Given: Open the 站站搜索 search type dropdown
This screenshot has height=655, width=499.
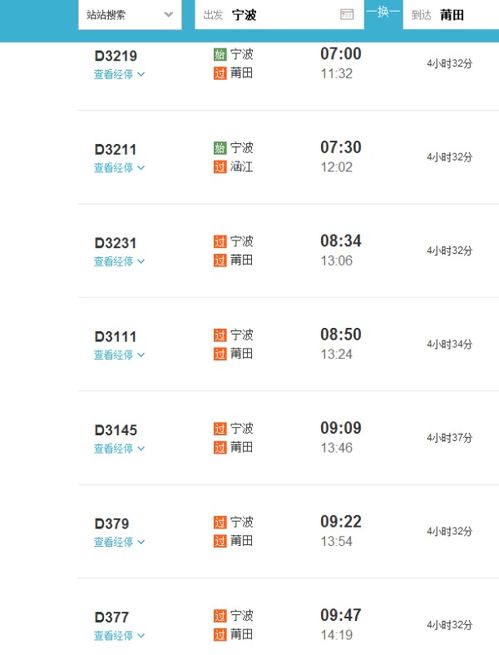Looking at the screenshot, I should 130,15.
